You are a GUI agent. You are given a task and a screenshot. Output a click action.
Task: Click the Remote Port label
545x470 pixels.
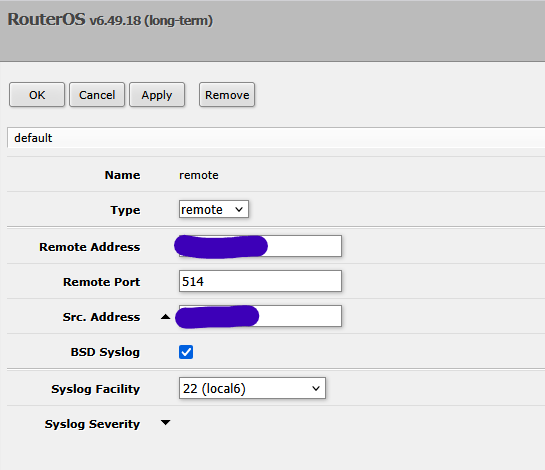pyautogui.click(x=101, y=282)
